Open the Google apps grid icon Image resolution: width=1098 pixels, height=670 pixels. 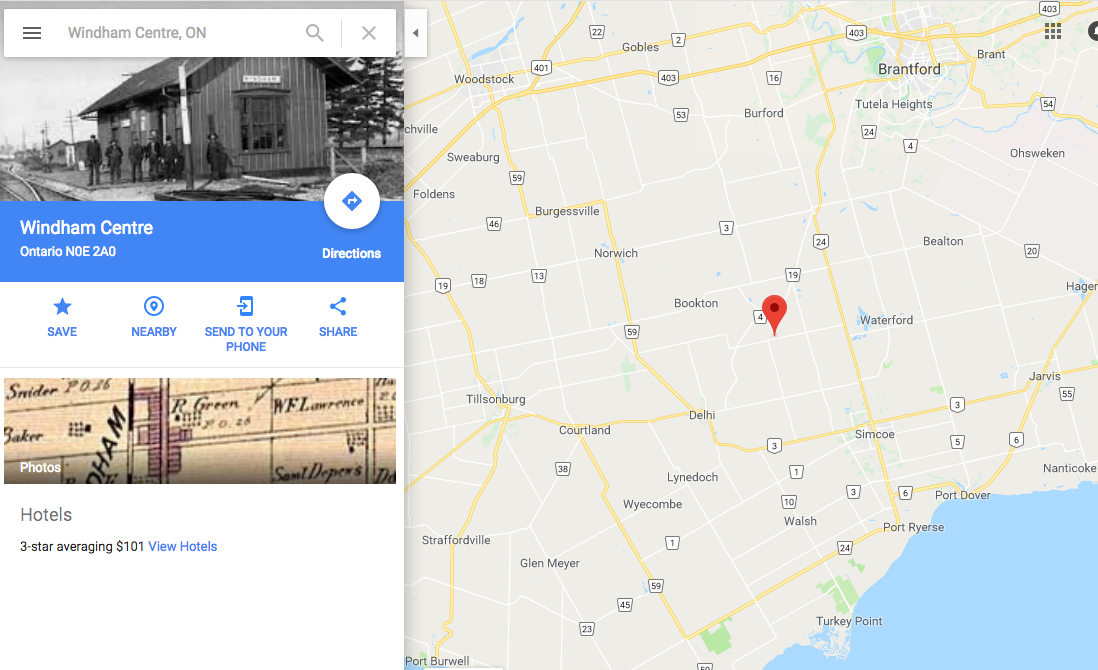pyautogui.click(x=1052, y=31)
